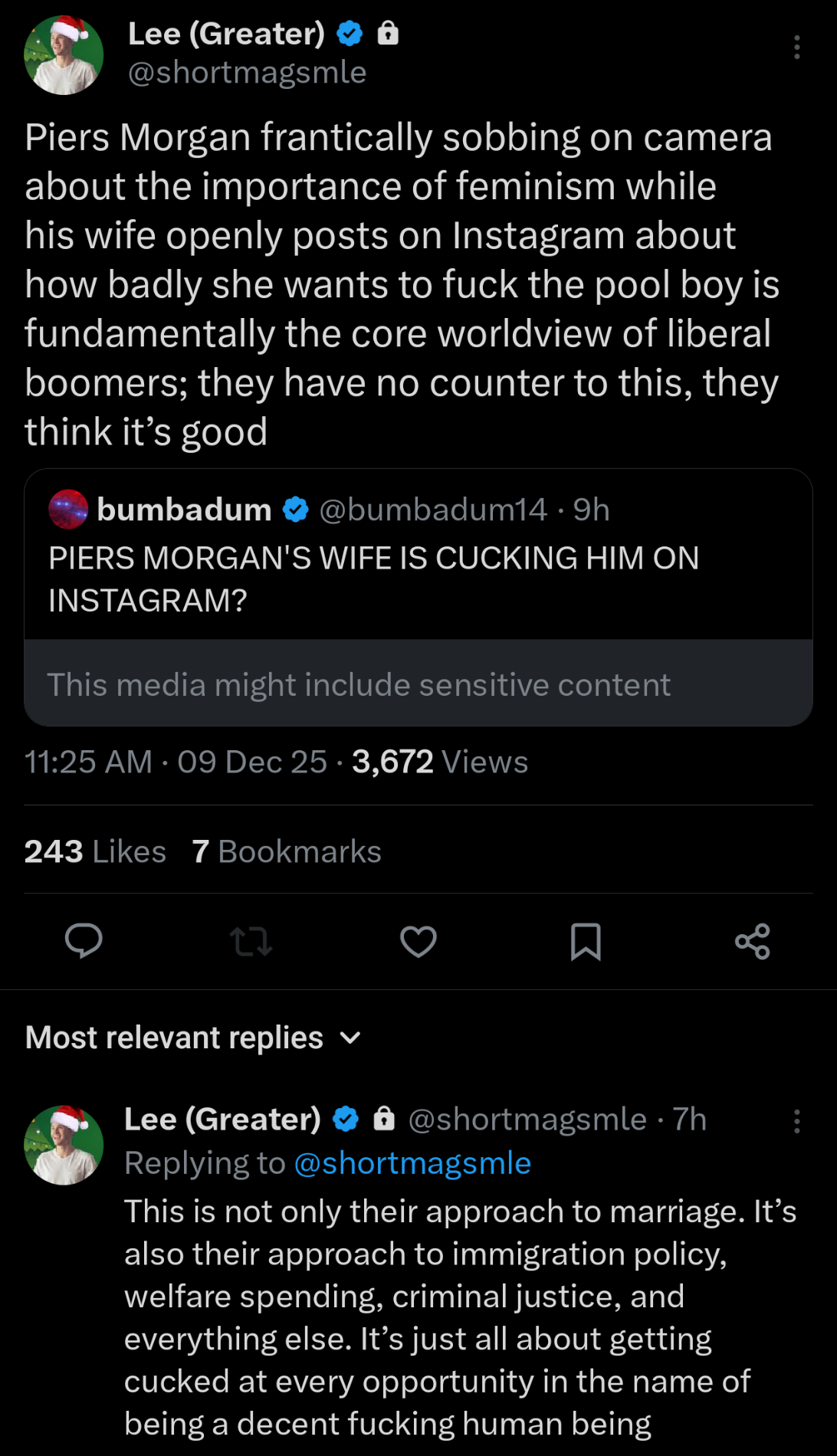Open the share icon menu
Screen dimensions: 837x1456
click(753, 941)
